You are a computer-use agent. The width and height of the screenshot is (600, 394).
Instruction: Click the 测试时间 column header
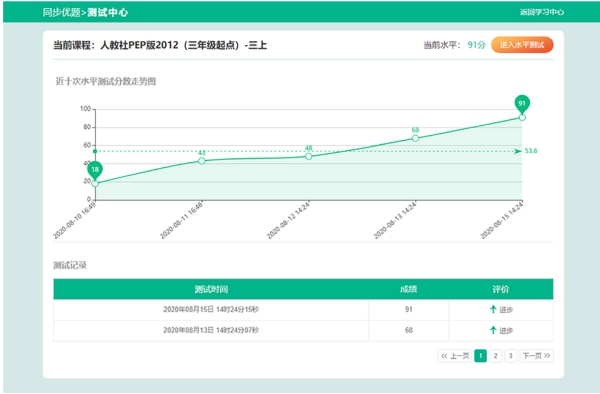point(211,289)
